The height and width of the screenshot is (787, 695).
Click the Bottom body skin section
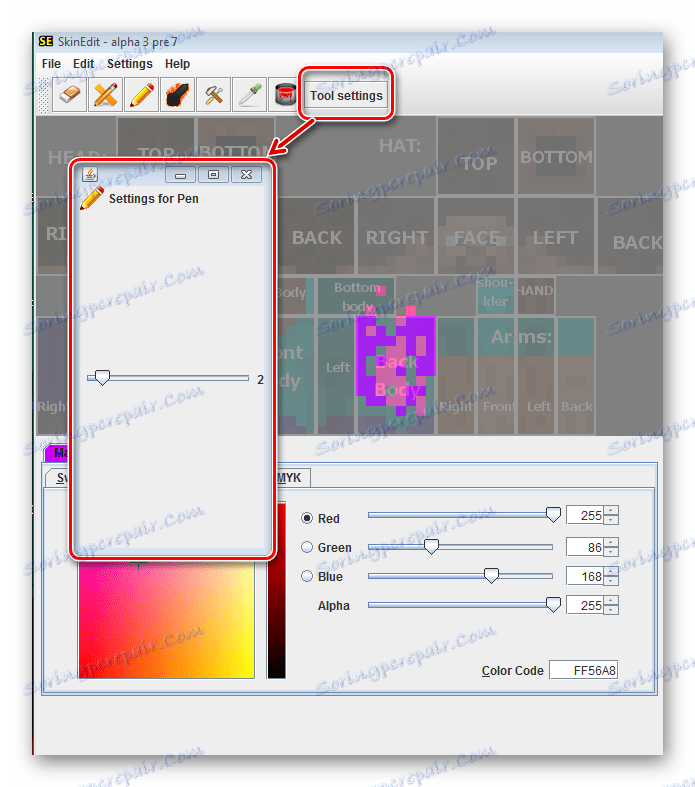coord(356,296)
